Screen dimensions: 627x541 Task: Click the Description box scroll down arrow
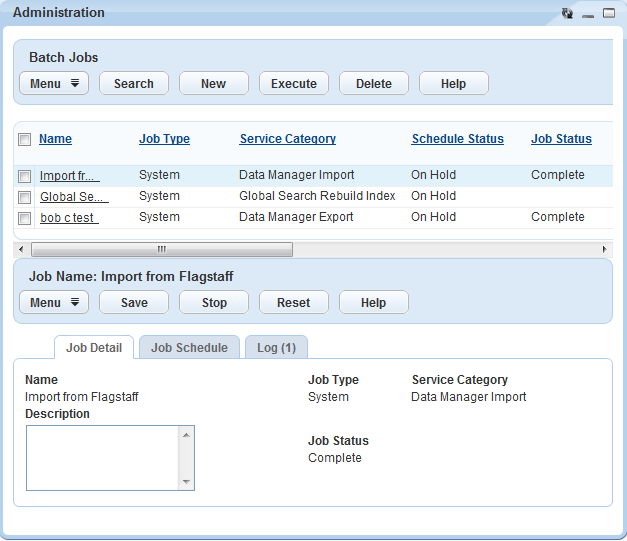point(186,482)
